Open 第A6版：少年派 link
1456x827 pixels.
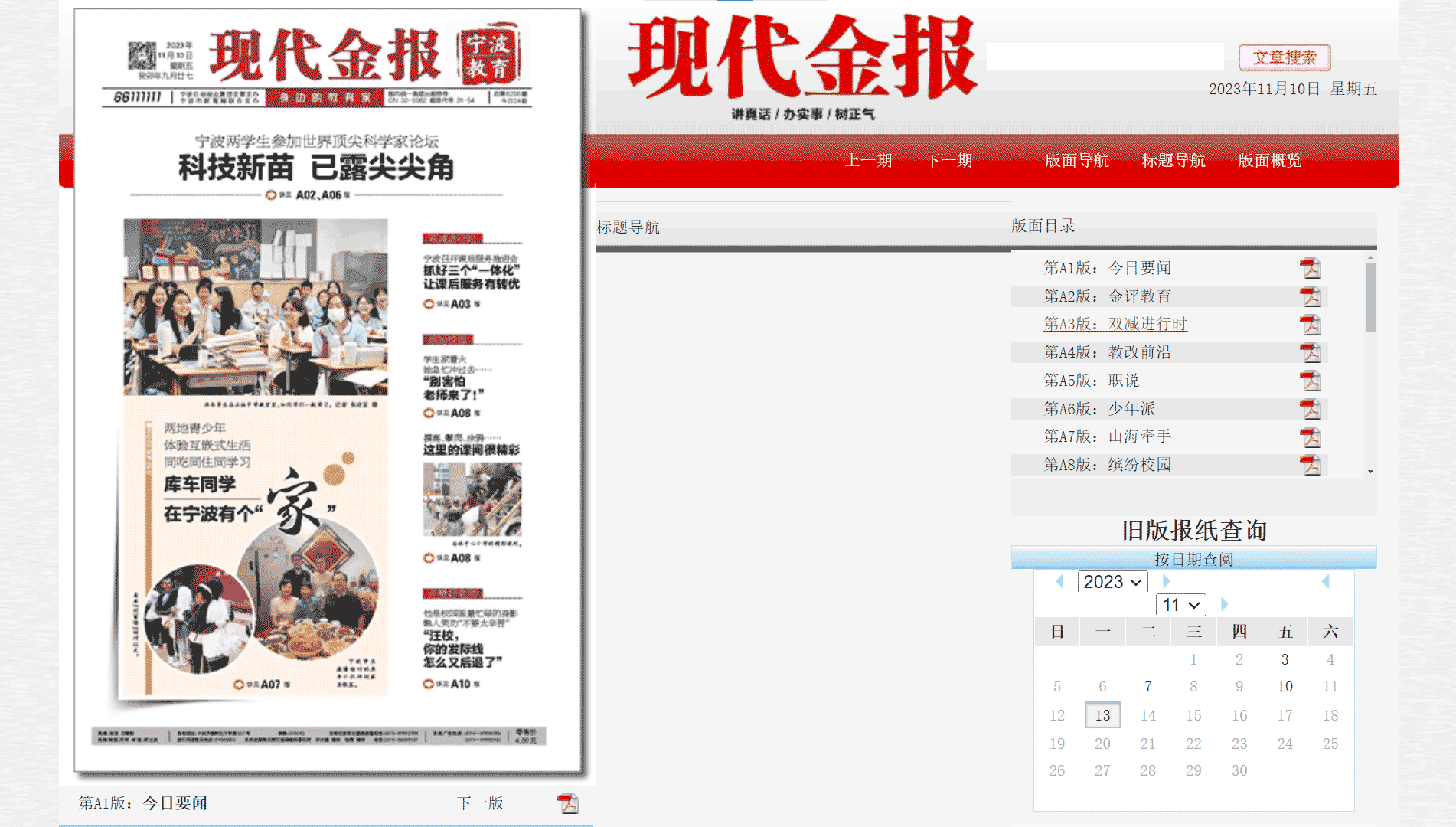tap(1100, 409)
